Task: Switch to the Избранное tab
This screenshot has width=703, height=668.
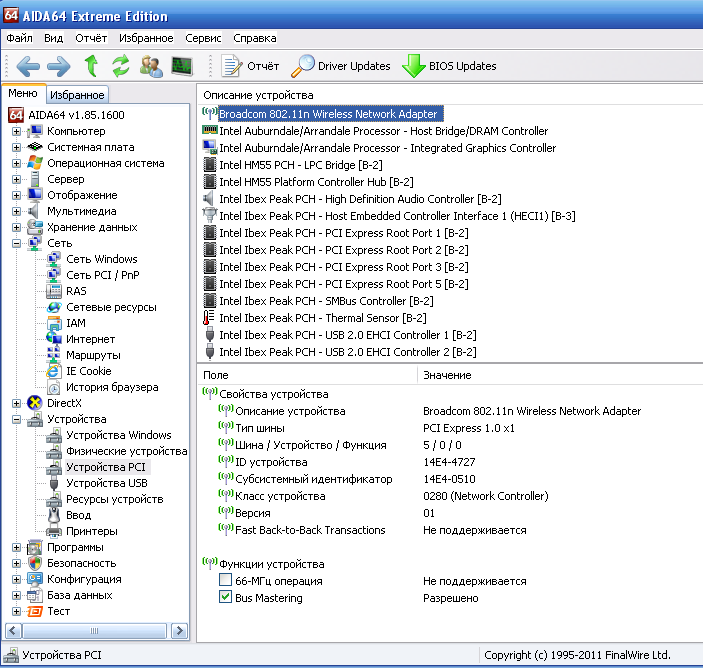Action: [77, 95]
